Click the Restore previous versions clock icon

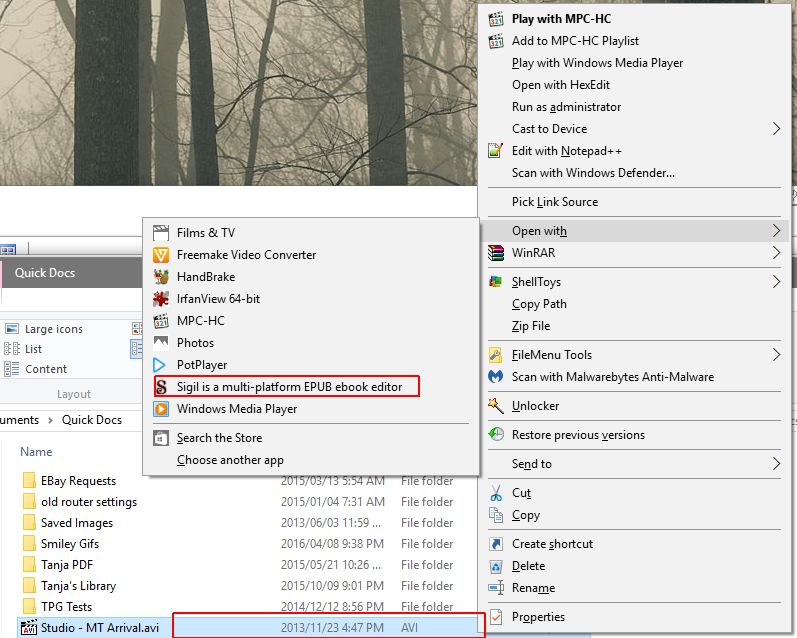(x=496, y=434)
